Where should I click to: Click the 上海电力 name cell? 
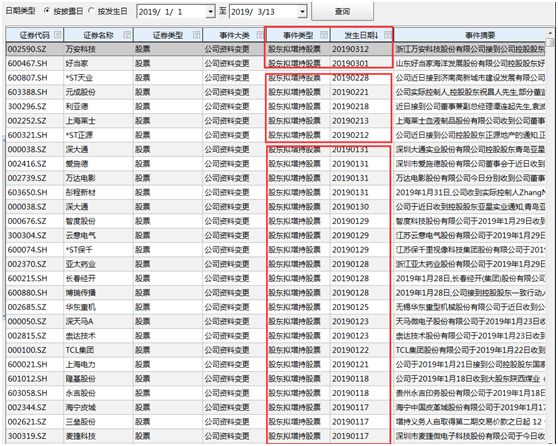[x=98, y=364]
